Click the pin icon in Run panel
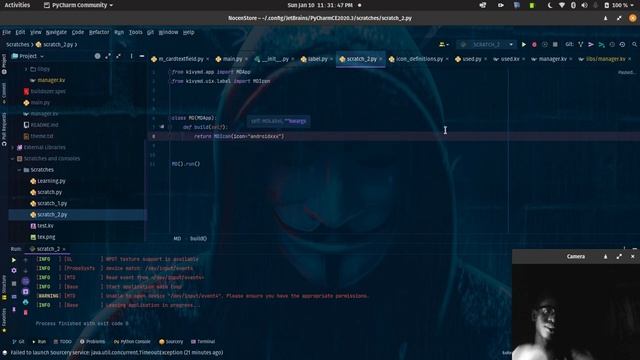Image resolution: width=640 pixels, height=360 pixels. 14,310
